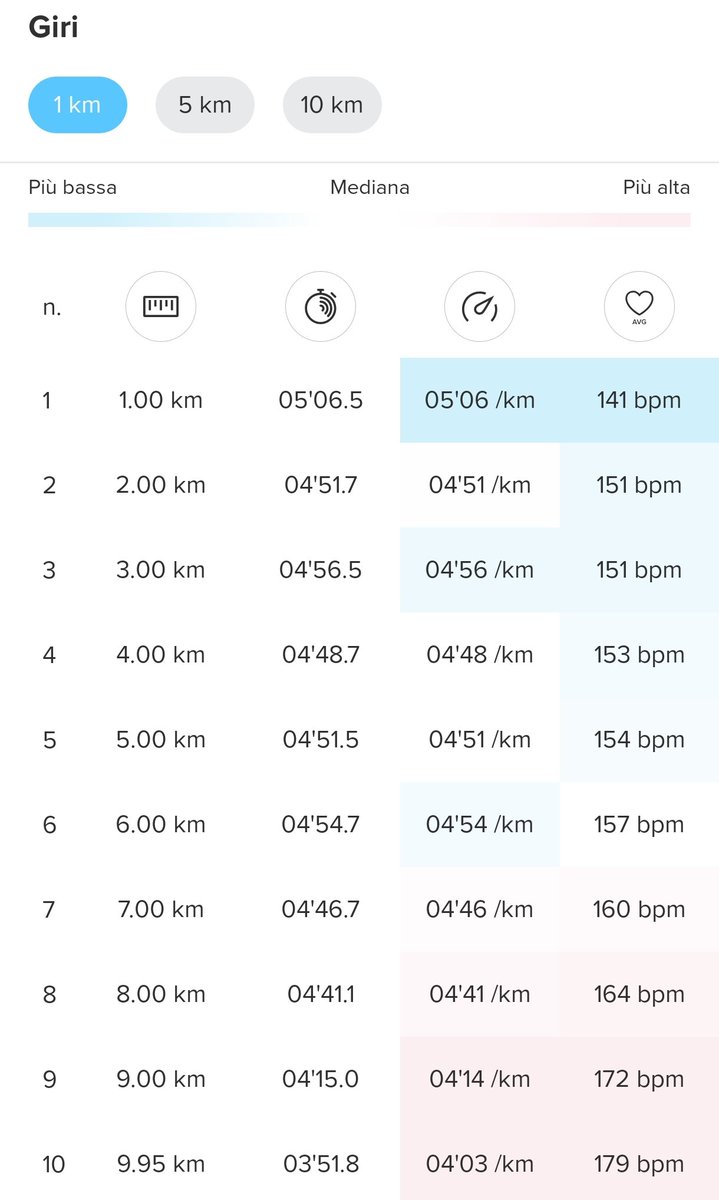Click the Più alta legend label
The width and height of the screenshot is (719, 1200).
click(656, 187)
